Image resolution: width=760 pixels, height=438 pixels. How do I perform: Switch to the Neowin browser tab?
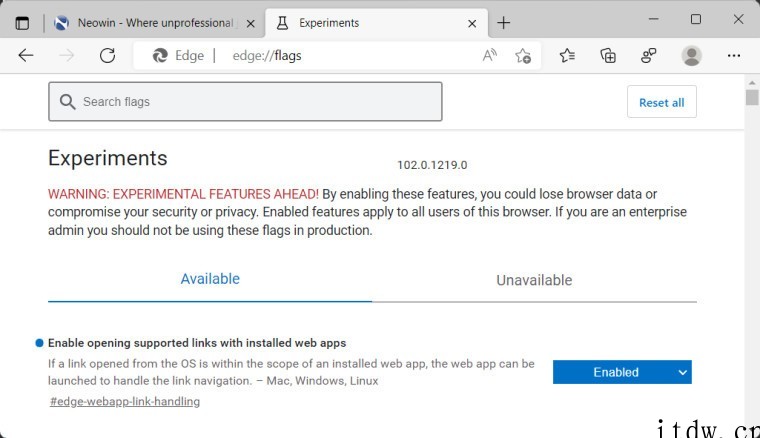click(148, 23)
